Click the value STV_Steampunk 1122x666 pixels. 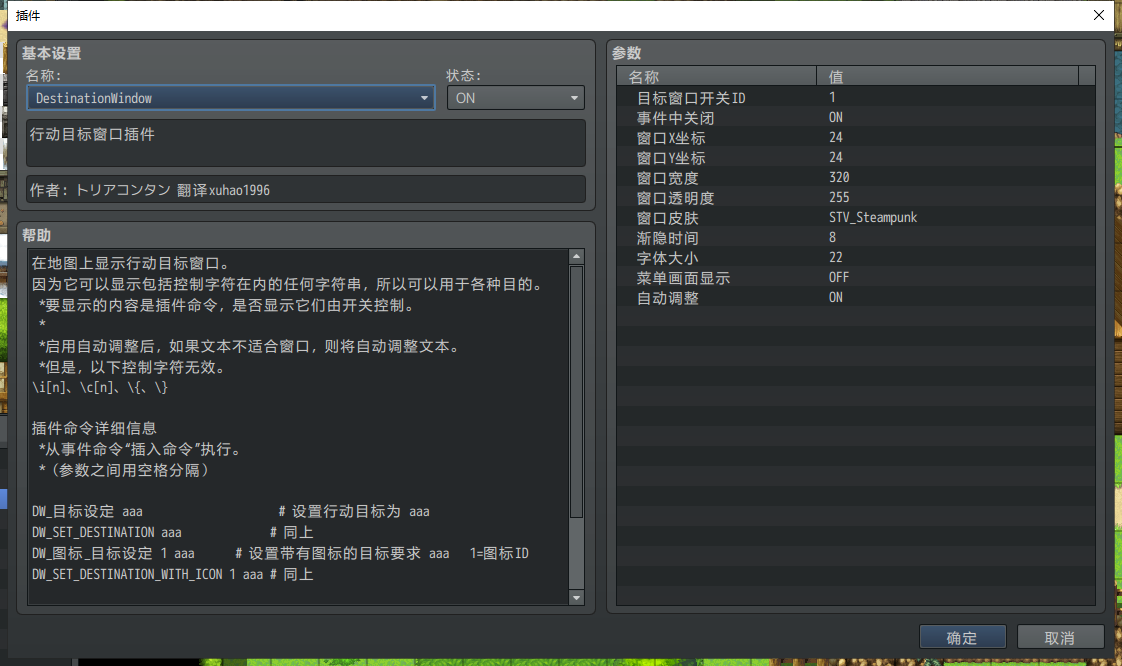click(873, 217)
